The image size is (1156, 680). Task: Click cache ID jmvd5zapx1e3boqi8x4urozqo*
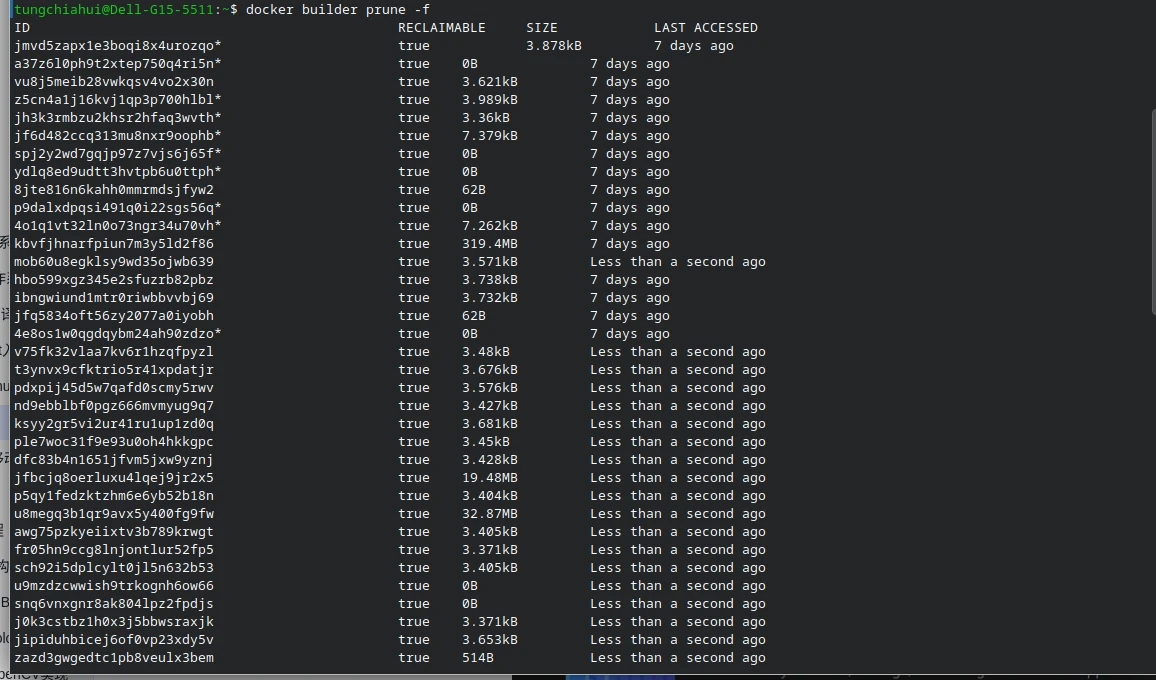[x=117, y=46]
